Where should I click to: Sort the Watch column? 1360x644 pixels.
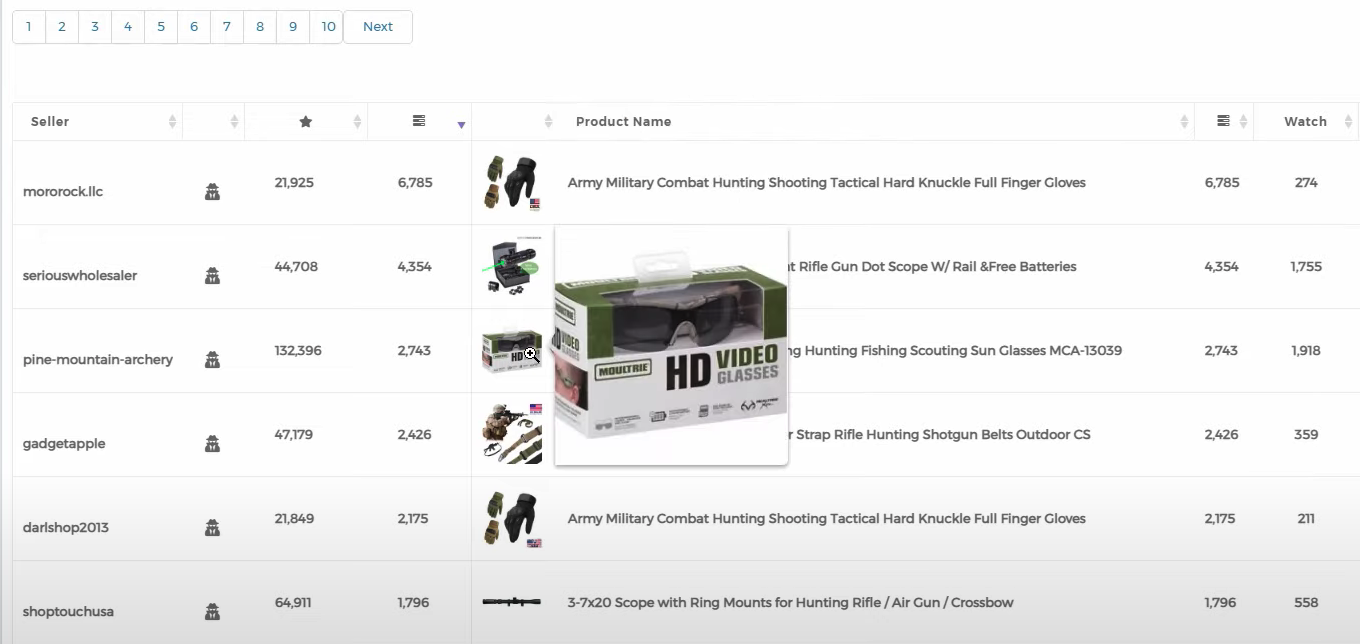[x=1305, y=122]
